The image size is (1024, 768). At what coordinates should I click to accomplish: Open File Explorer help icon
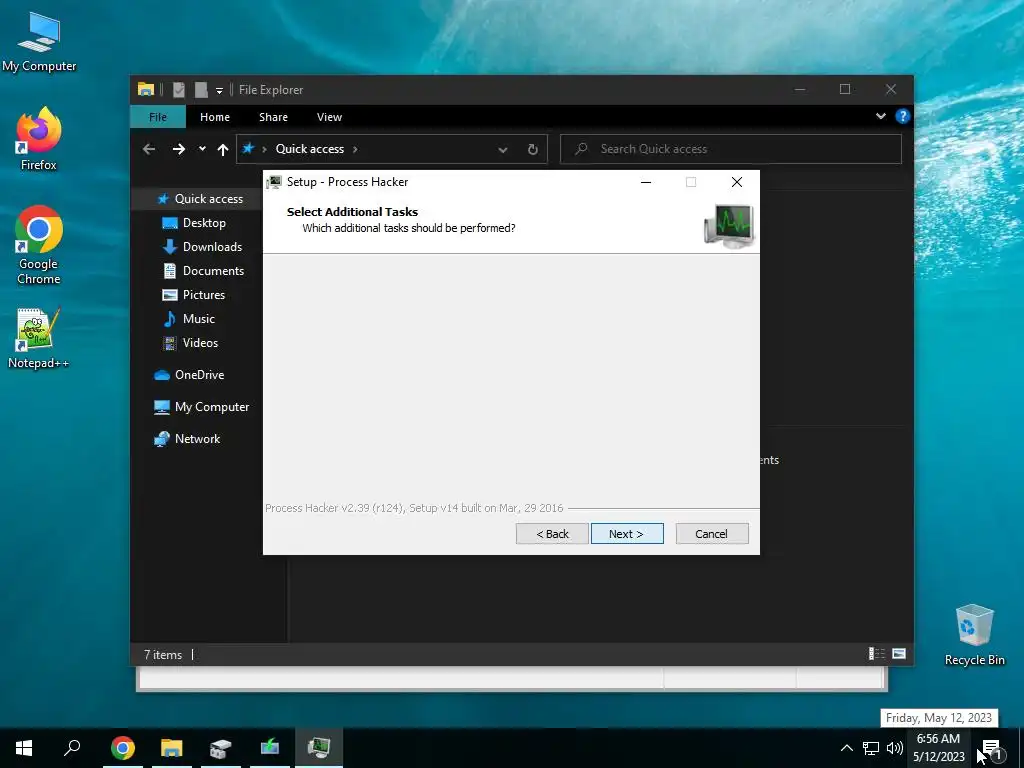pyautogui.click(x=903, y=116)
